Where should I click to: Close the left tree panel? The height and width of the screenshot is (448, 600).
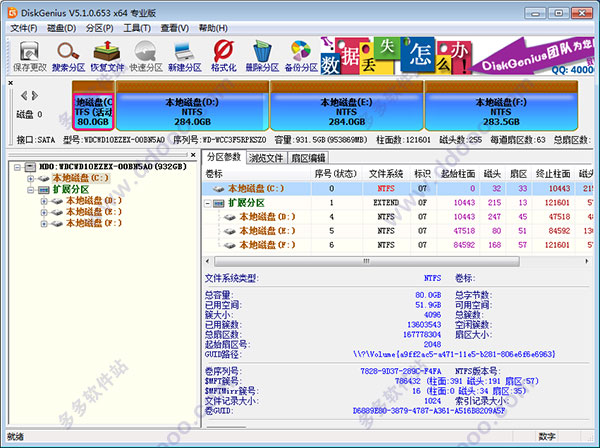coord(193,155)
